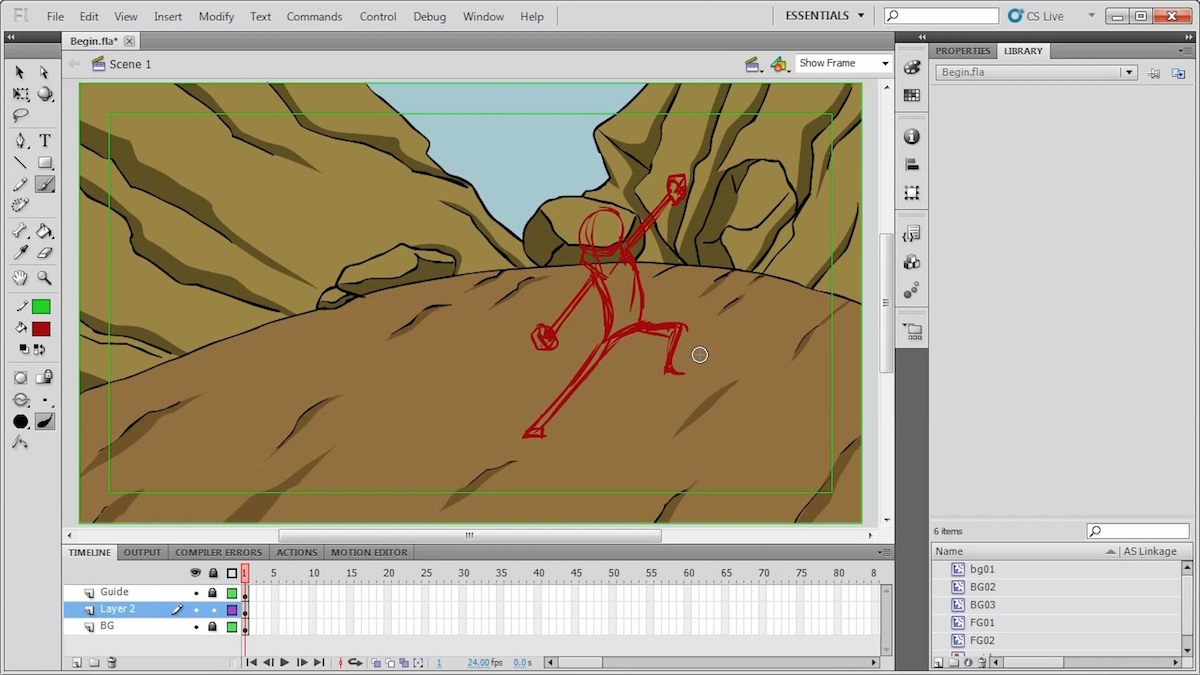Activate the Paint Bucket tool
Viewport: 1200px width, 675px height.
[45, 231]
